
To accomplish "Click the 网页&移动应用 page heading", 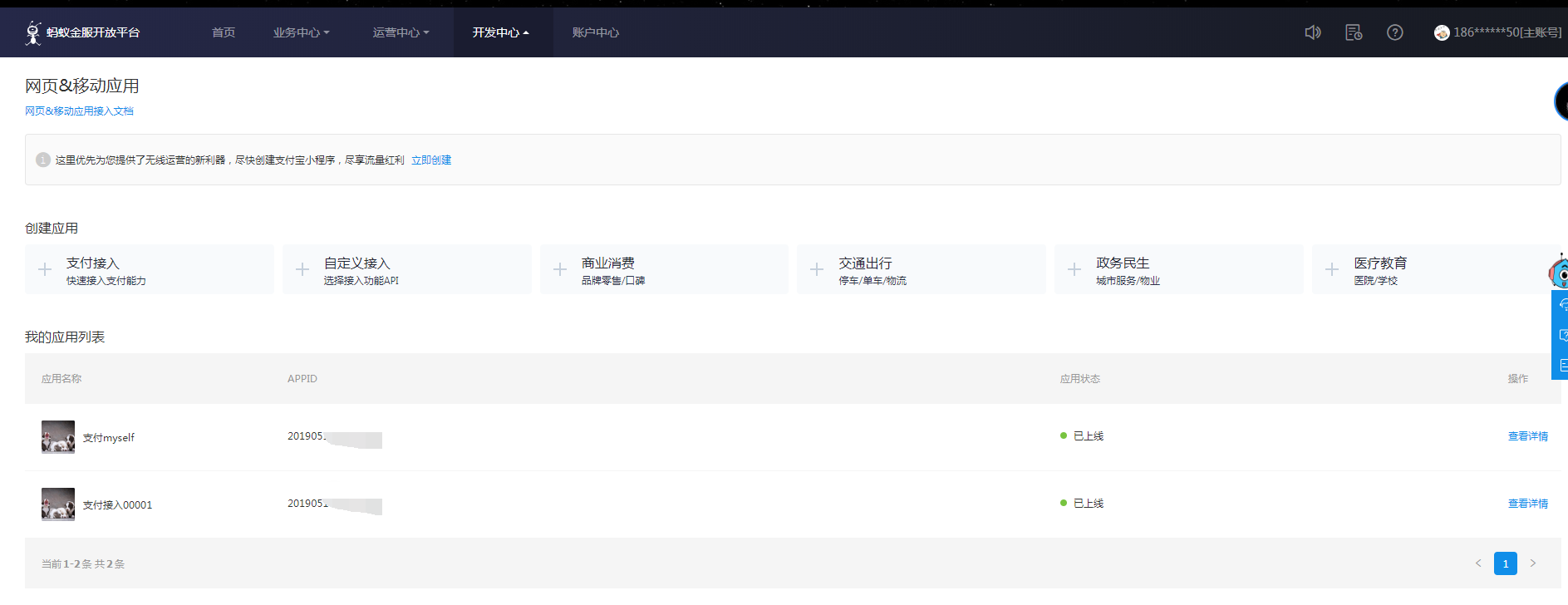I will (82, 86).
